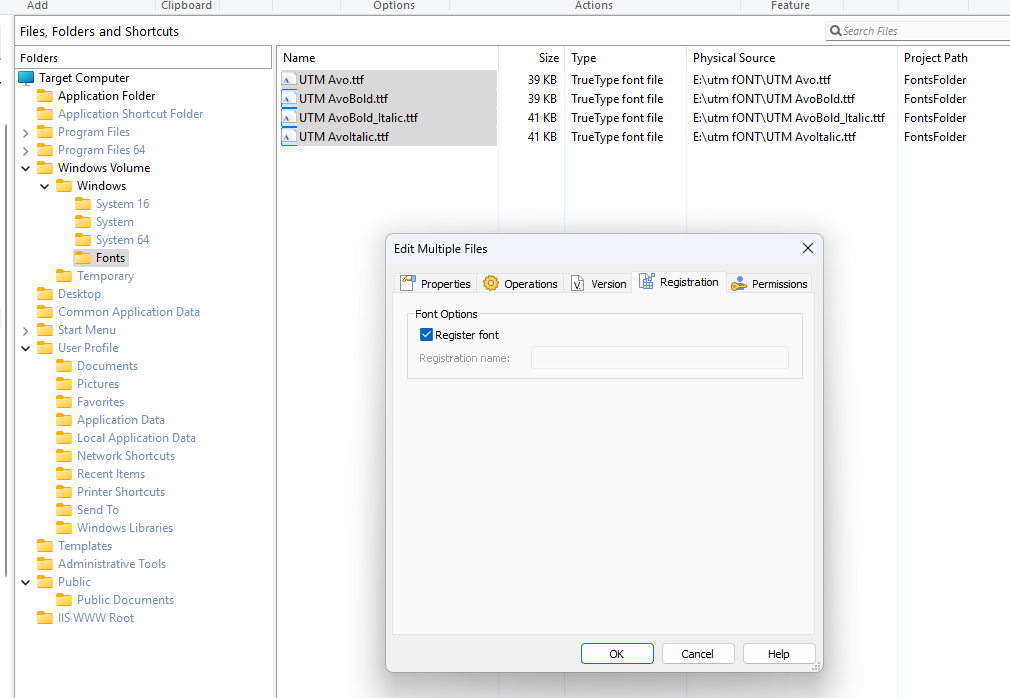Viewport: 1010px width, 698px height.
Task: Click the search magnifier icon
Action: coord(835,31)
